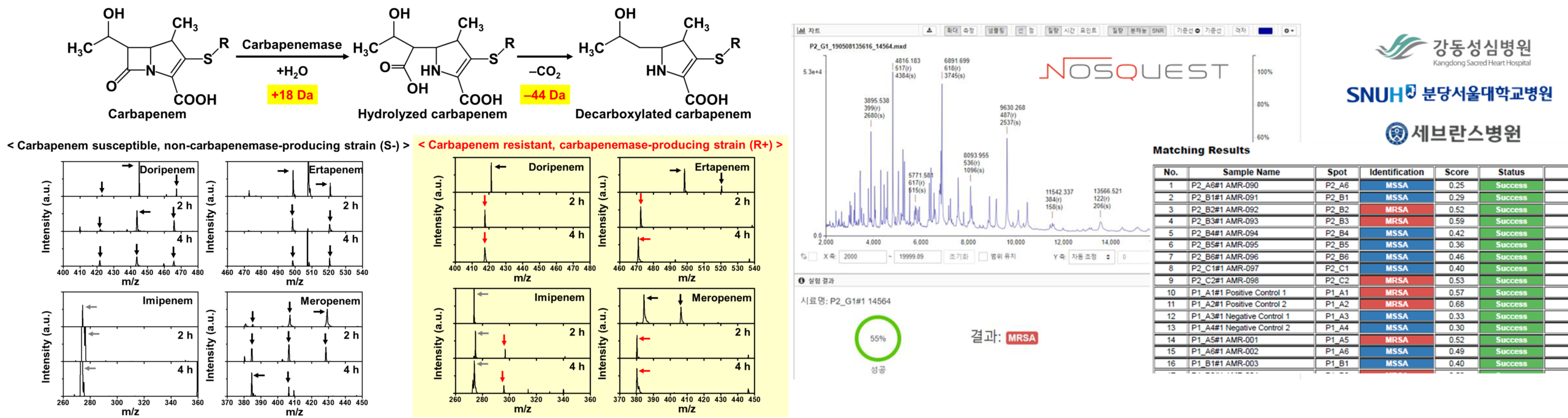Toggle the 샘플링 sampling button
Viewport: 1568px width, 418px height.
pyautogui.click(x=995, y=31)
